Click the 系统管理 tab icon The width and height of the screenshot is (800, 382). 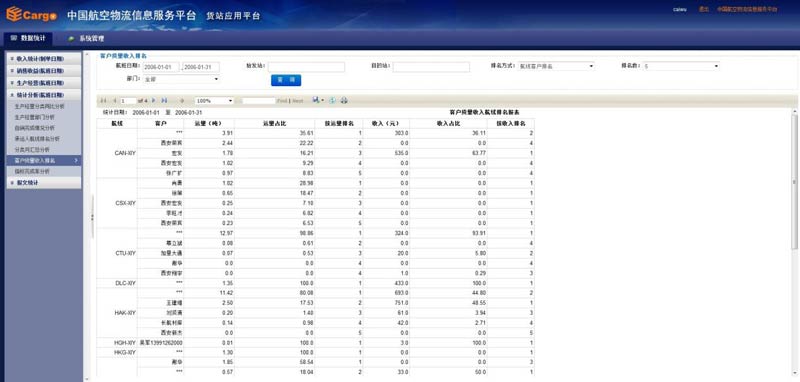(x=71, y=38)
